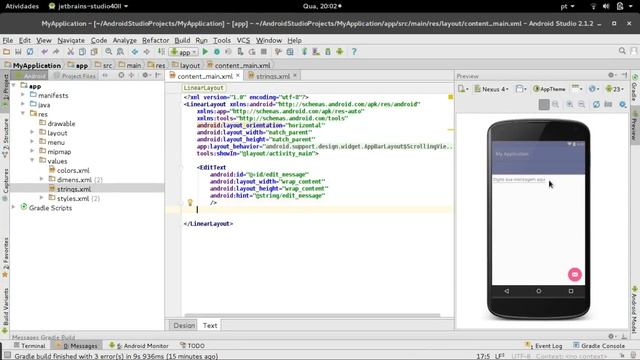The width and height of the screenshot is (640, 360).
Task: Click the navigate Back arrow icon
Action: click(x=135, y=52)
